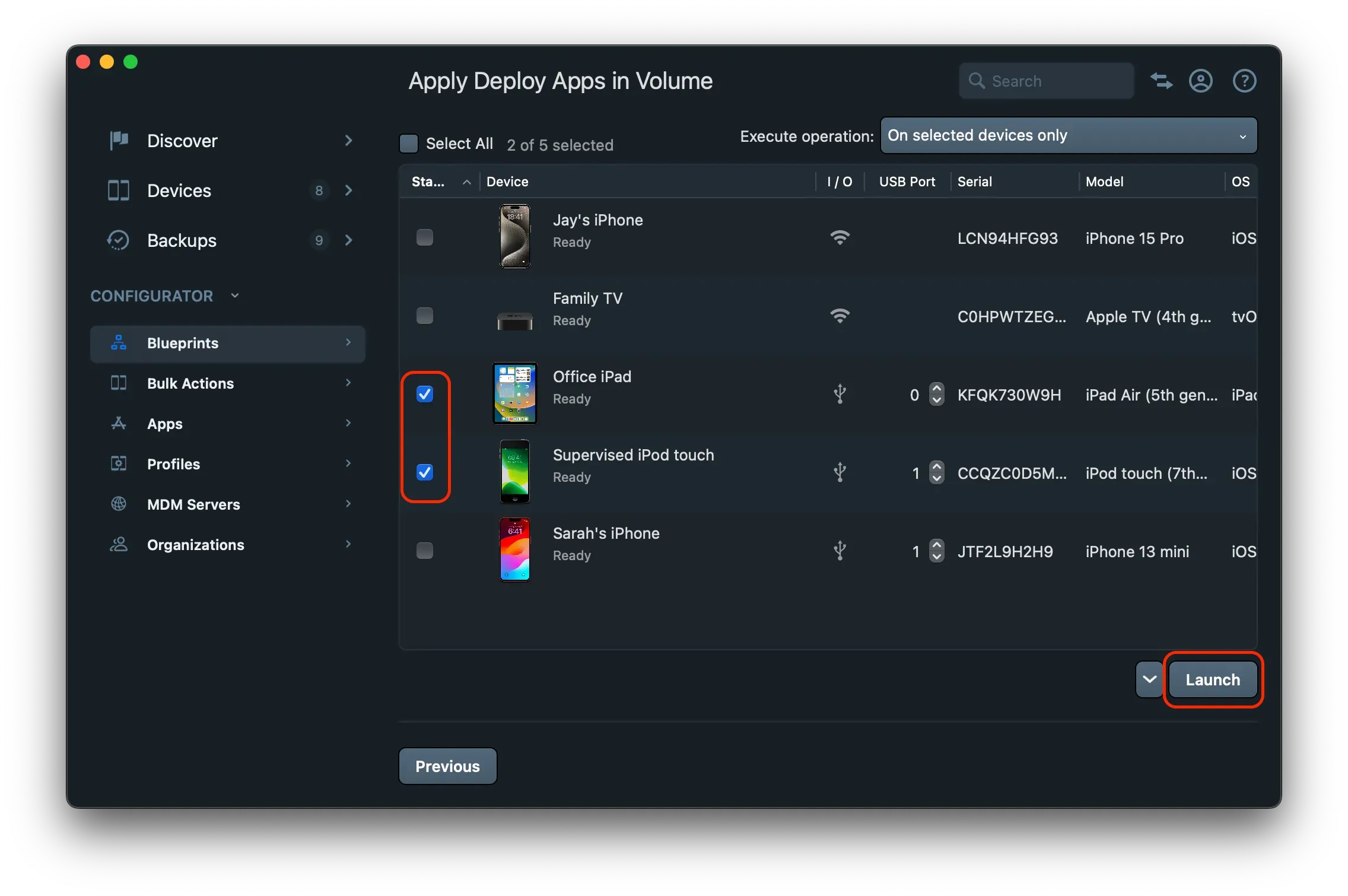
Task: Uncheck the Office iPad selection
Action: (425, 393)
